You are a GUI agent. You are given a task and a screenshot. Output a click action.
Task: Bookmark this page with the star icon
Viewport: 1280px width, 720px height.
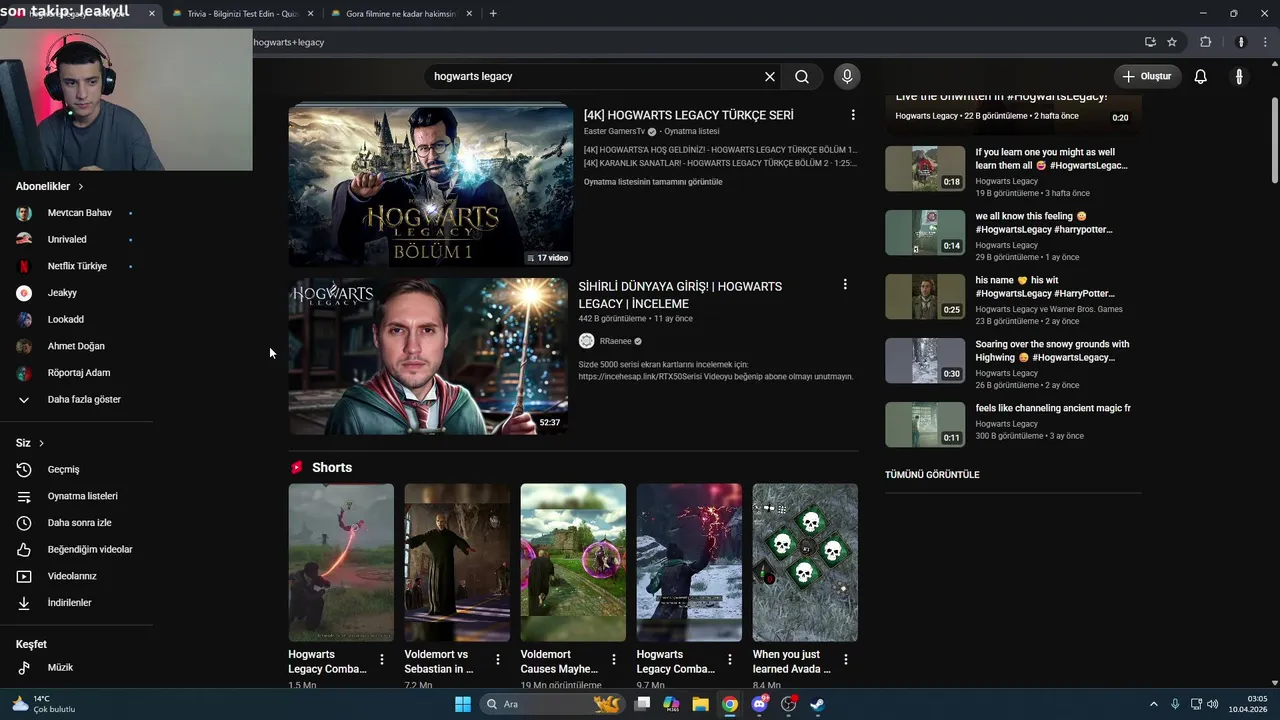coord(1172,42)
